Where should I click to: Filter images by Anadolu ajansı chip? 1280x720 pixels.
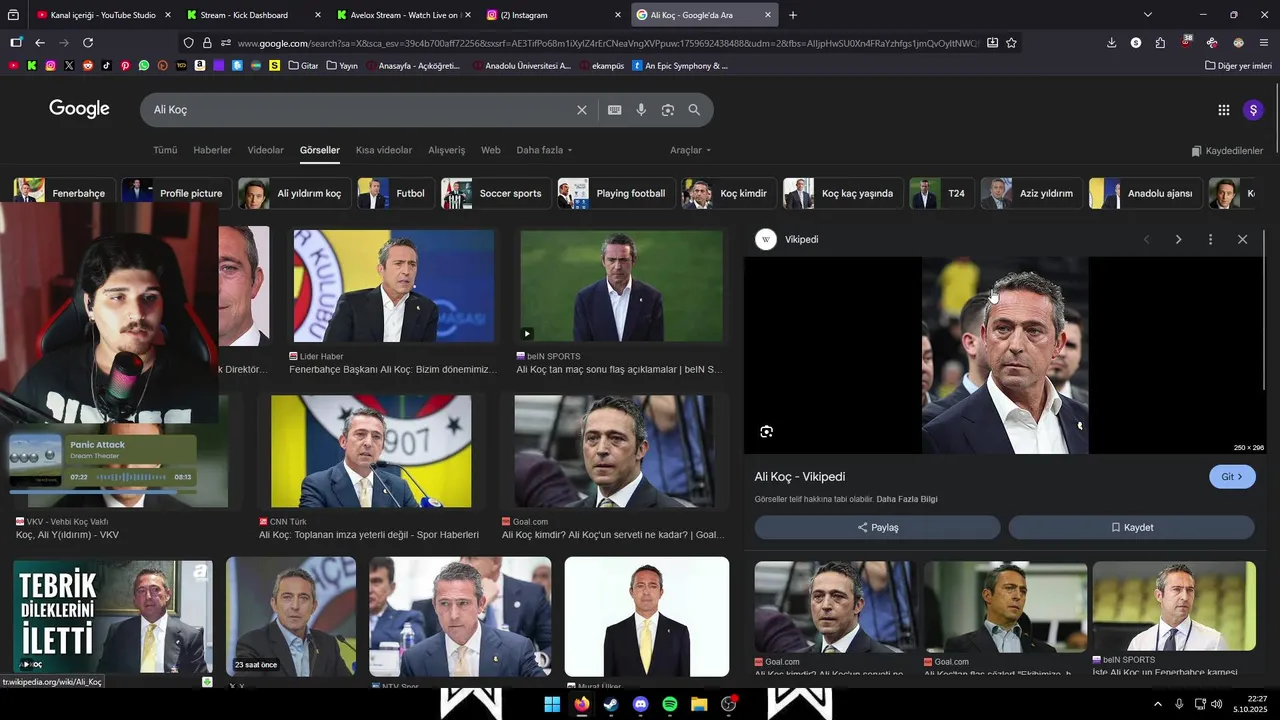coord(1145,193)
